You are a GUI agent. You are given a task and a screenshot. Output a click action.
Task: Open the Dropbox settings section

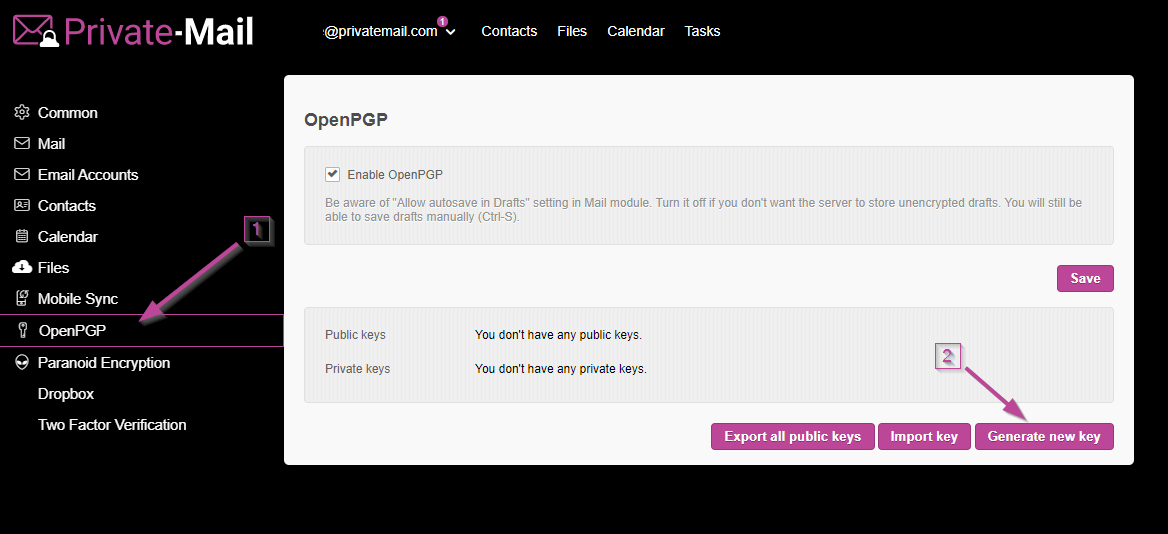(66, 394)
